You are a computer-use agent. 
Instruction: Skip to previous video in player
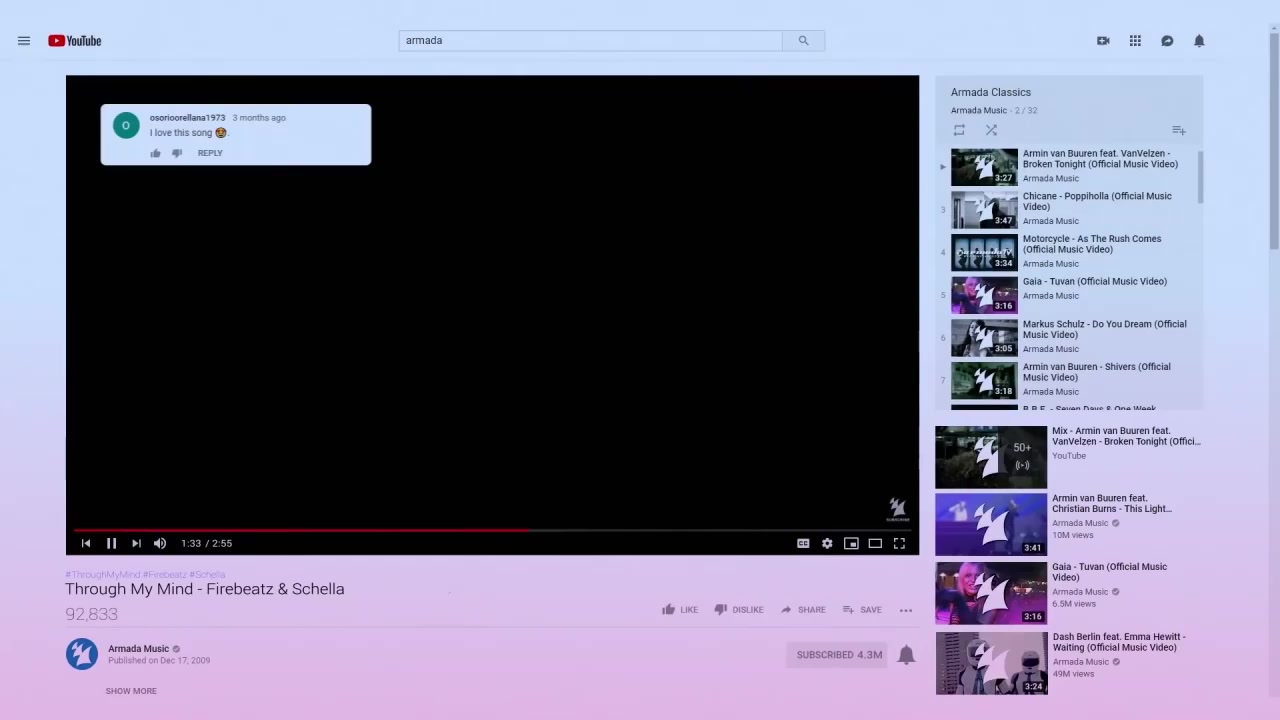(x=86, y=543)
